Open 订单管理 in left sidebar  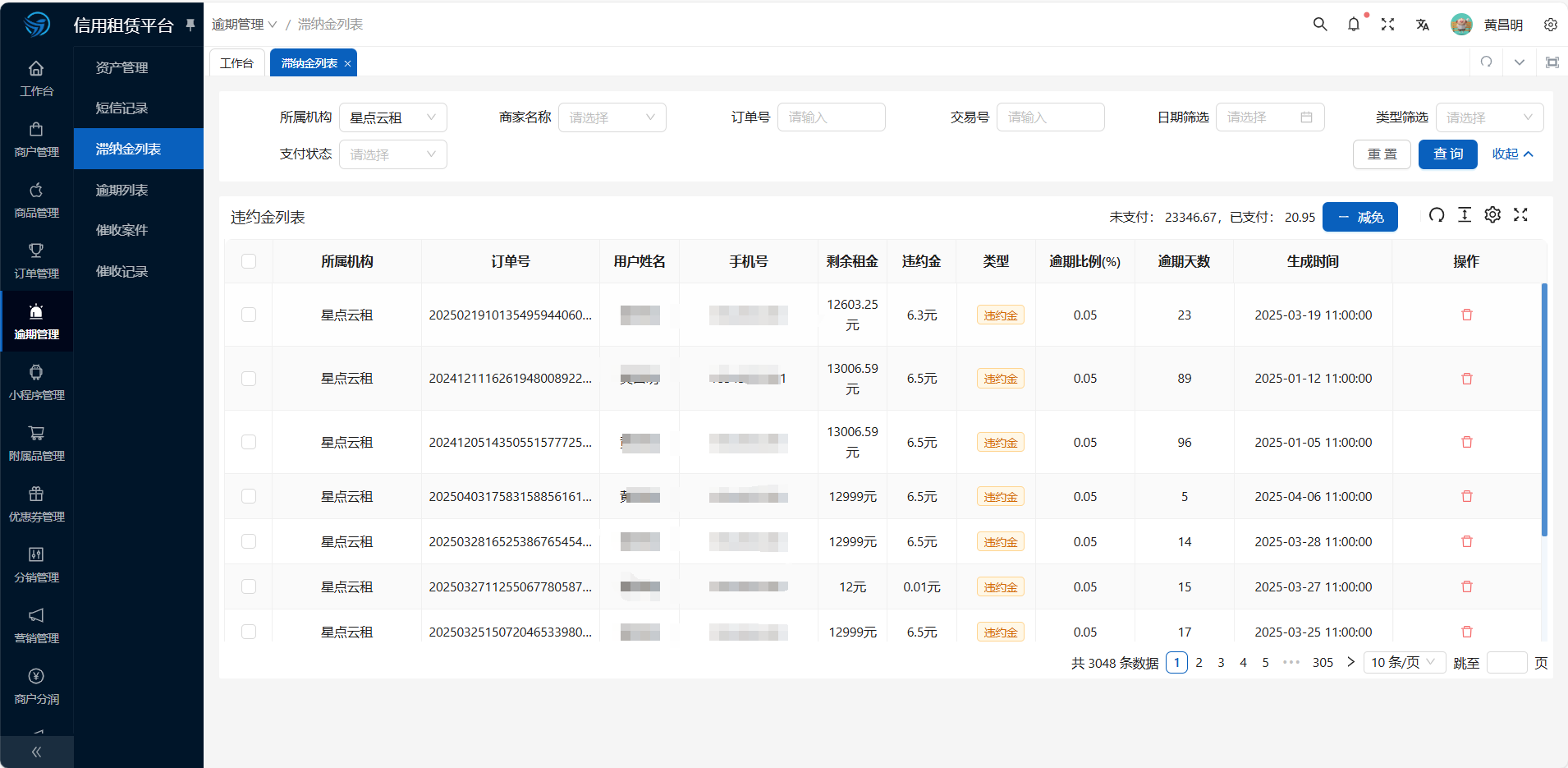point(36,261)
